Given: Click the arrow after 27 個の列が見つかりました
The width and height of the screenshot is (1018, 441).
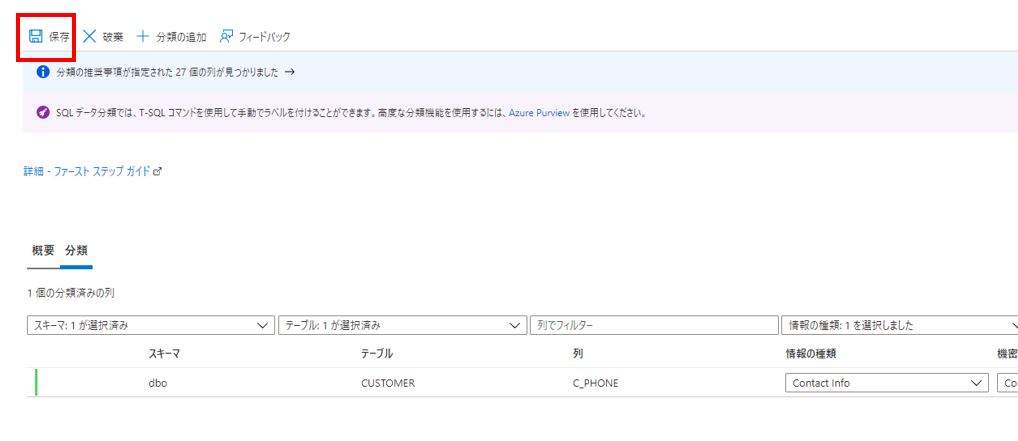Looking at the screenshot, I should (x=290, y=72).
